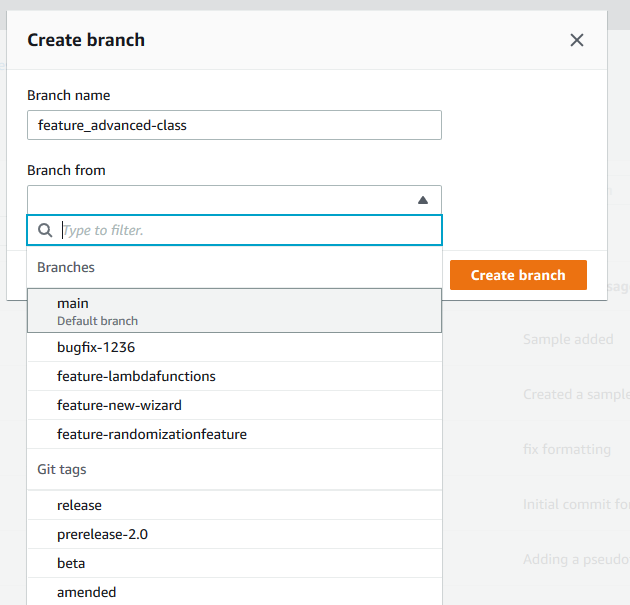Click the Branches group header
The image size is (630, 605).
pyautogui.click(x=66, y=267)
